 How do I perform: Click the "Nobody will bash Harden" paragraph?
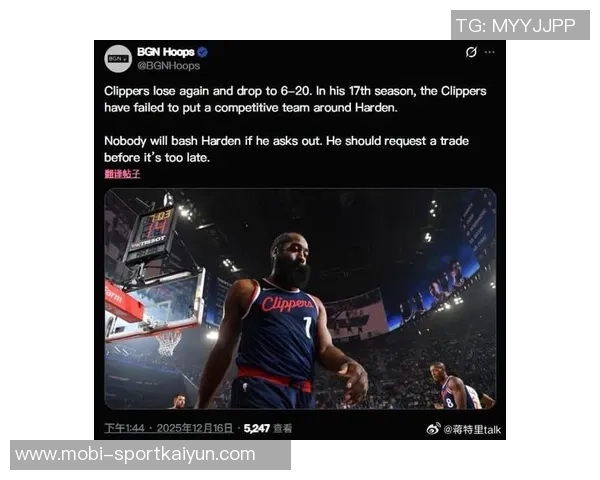pos(286,149)
